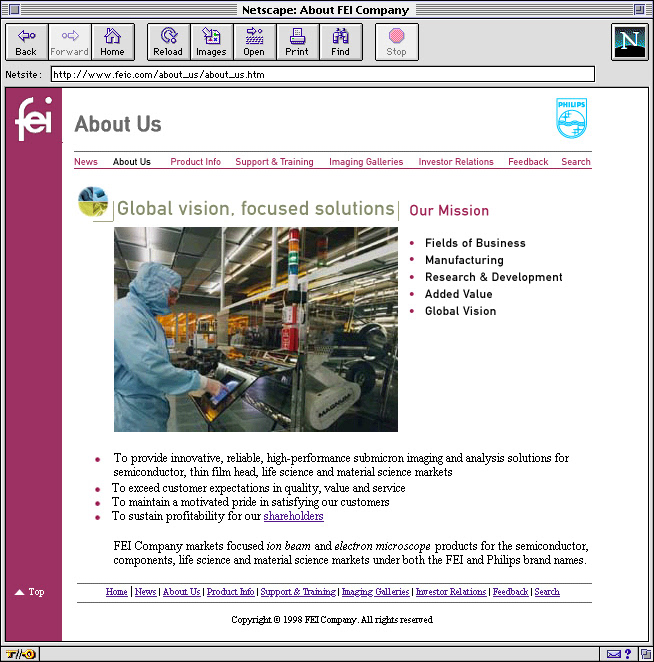Click the 'Global vision, focused solutions' headline
Image resolution: width=654 pixels, height=662 pixels.
pos(256,209)
